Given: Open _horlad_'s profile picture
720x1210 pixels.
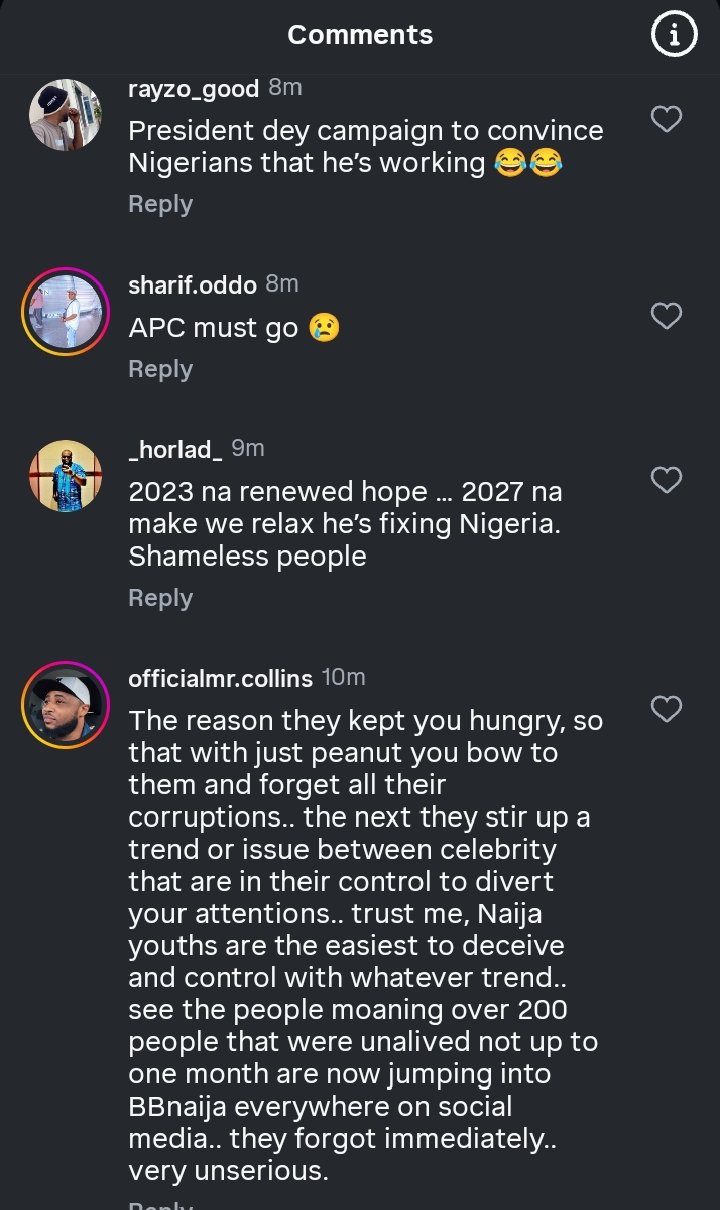Looking at the screenshot, I should [x=65, y=476].
